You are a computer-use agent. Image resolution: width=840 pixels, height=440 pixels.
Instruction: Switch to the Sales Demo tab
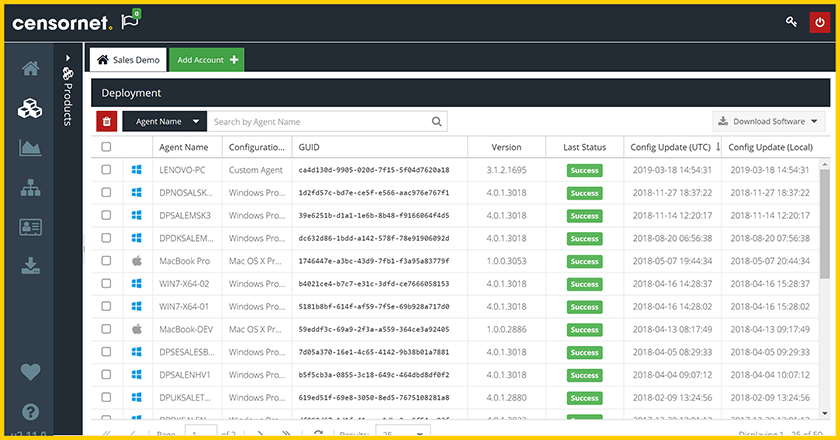129,60
